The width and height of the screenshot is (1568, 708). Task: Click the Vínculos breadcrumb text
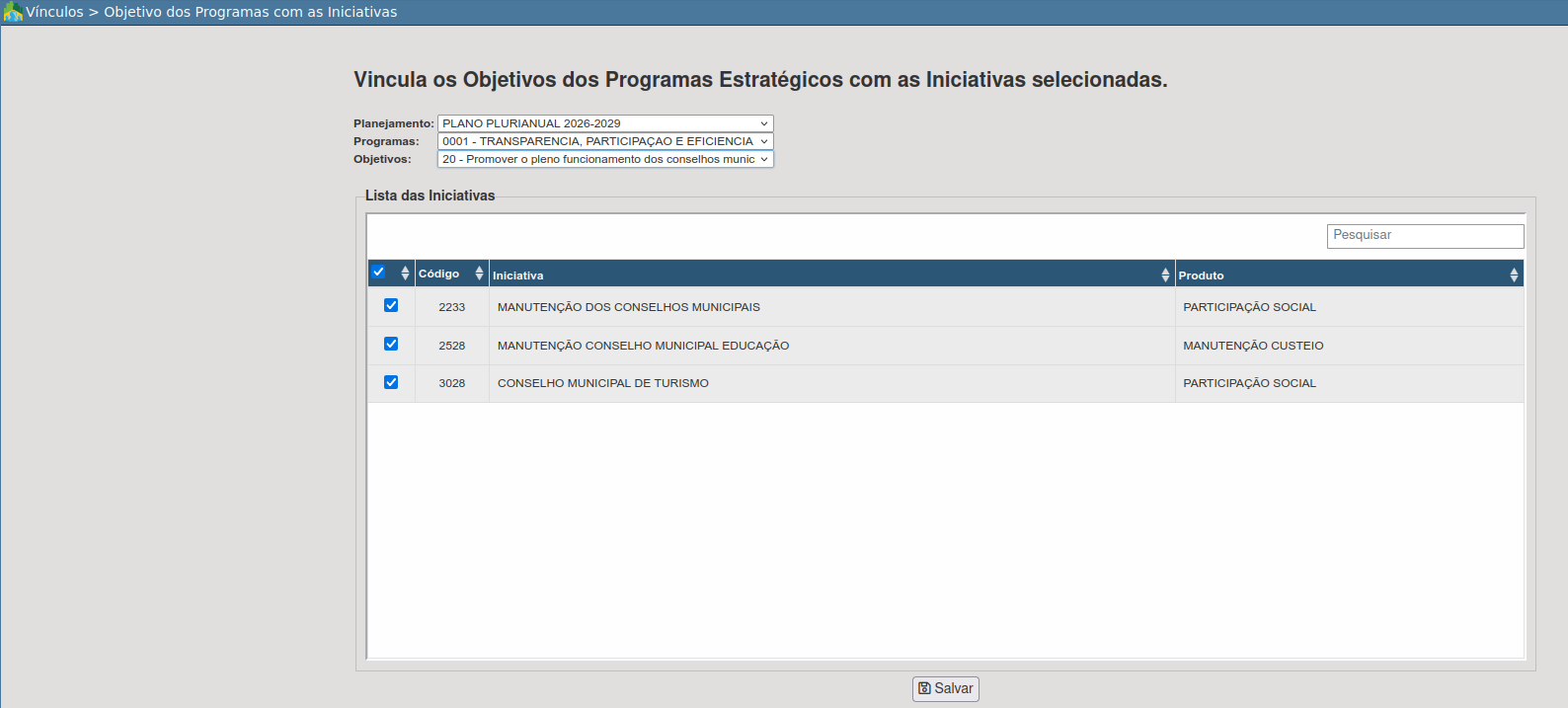pyautogui.click(x=54, y=12)
